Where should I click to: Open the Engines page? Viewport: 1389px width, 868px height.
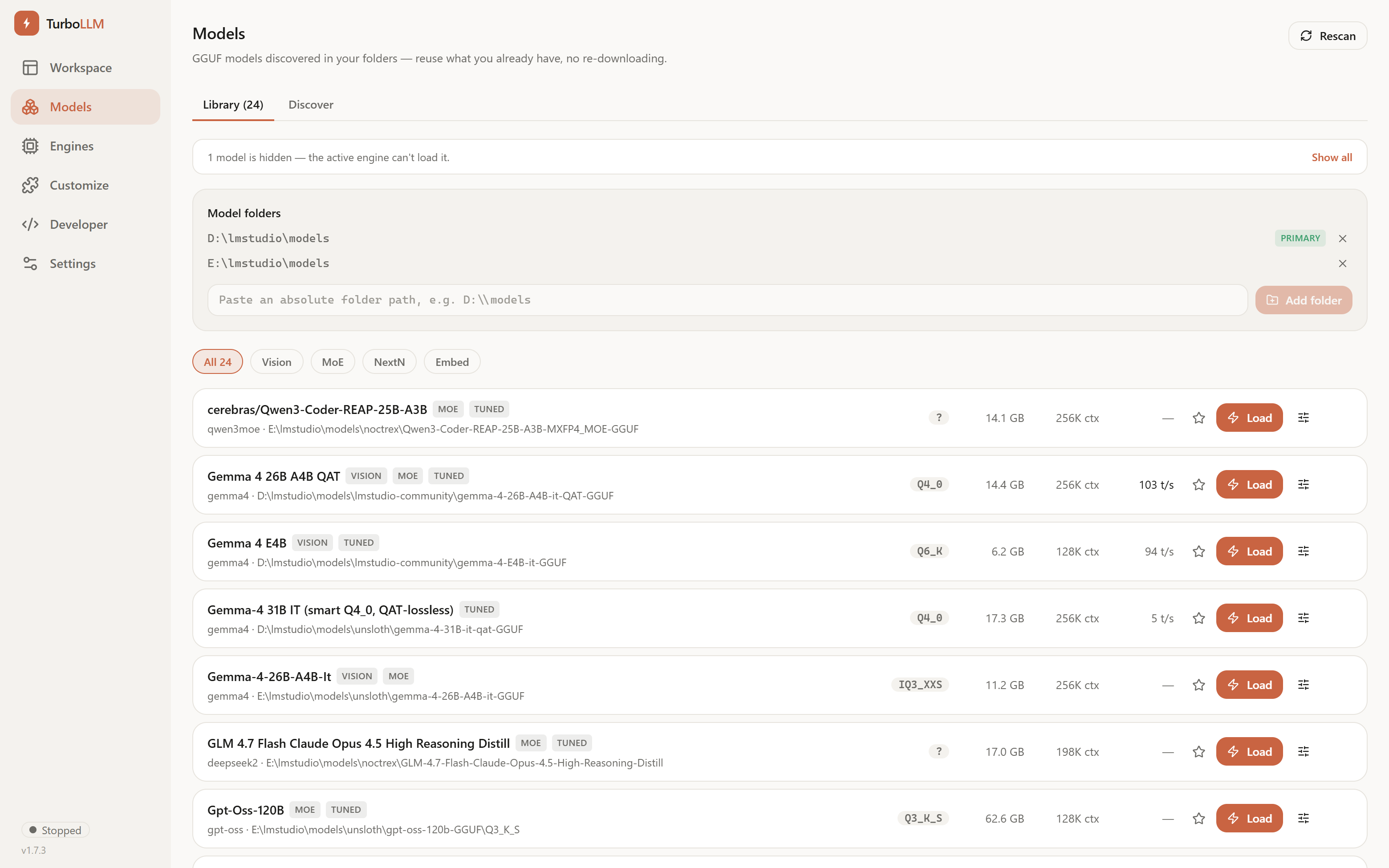pyautogui.click(x=85, y=146)
